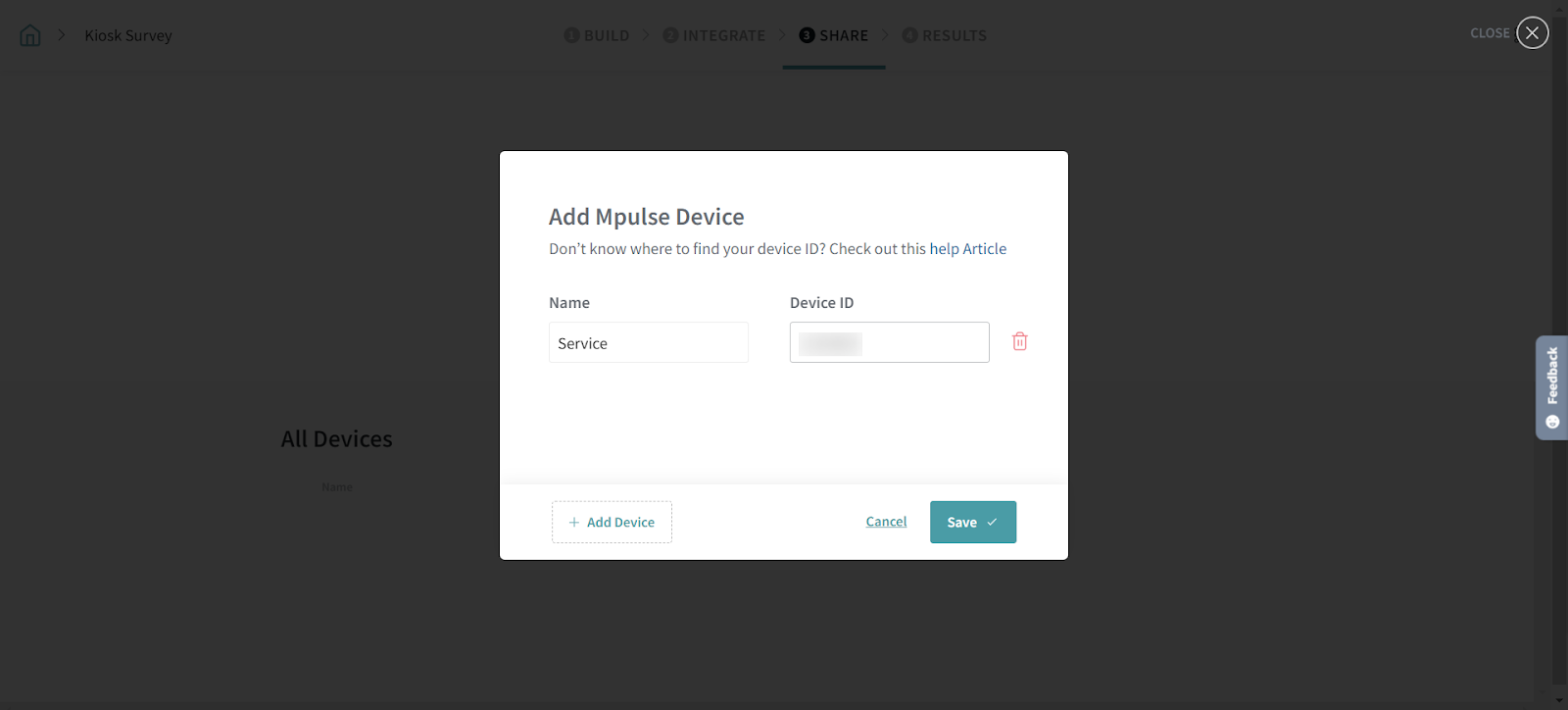Click the chevron between BUILD and INTEGRATE
The height and width of the screenshot is (710, 1568).
(x=646, y=35)
